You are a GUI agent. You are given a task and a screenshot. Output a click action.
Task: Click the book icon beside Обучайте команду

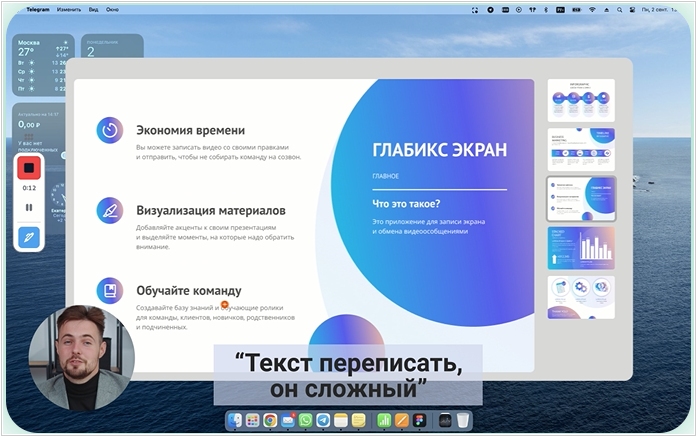click(x=110, y=291)
